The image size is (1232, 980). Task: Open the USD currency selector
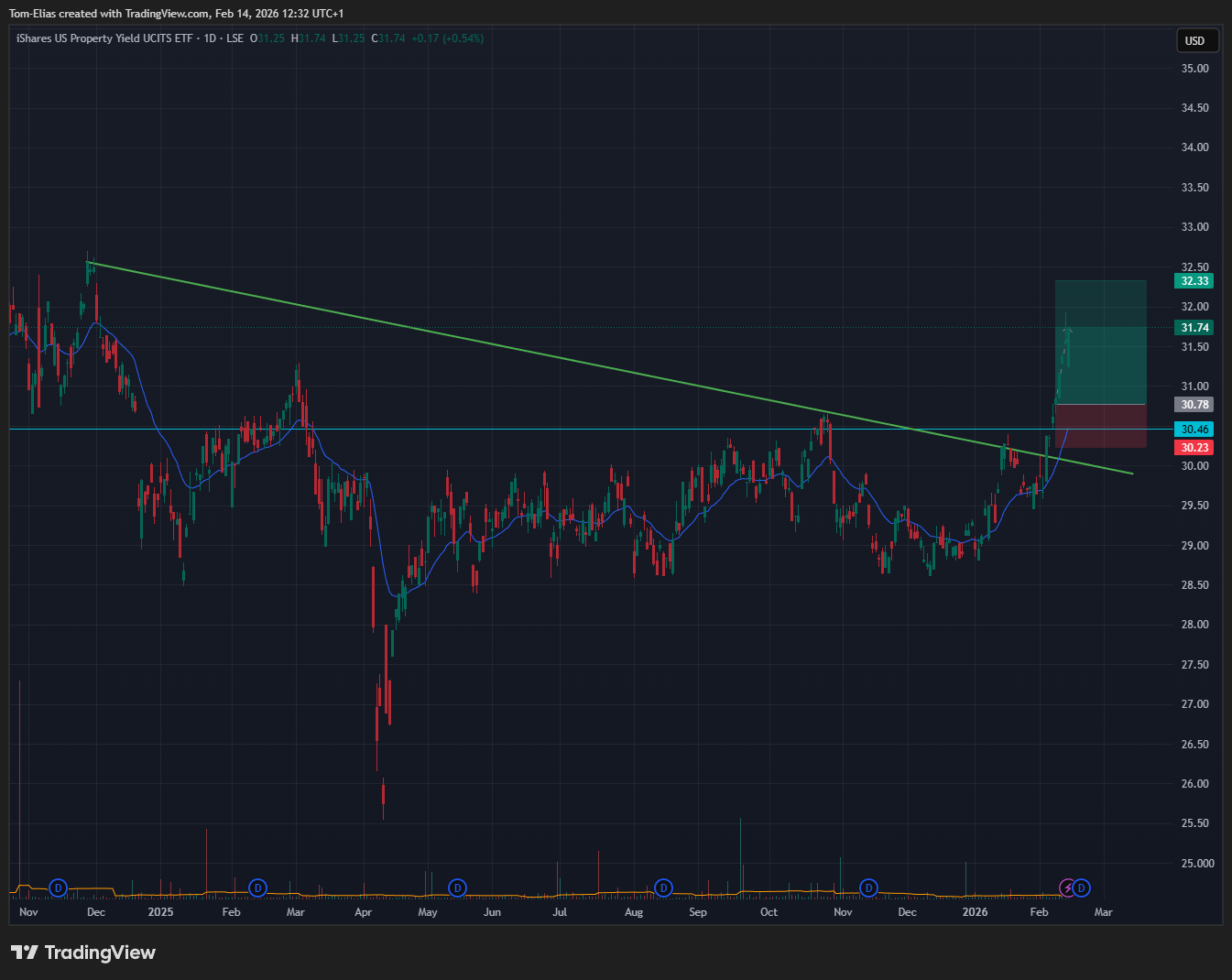pos(1195,40)
